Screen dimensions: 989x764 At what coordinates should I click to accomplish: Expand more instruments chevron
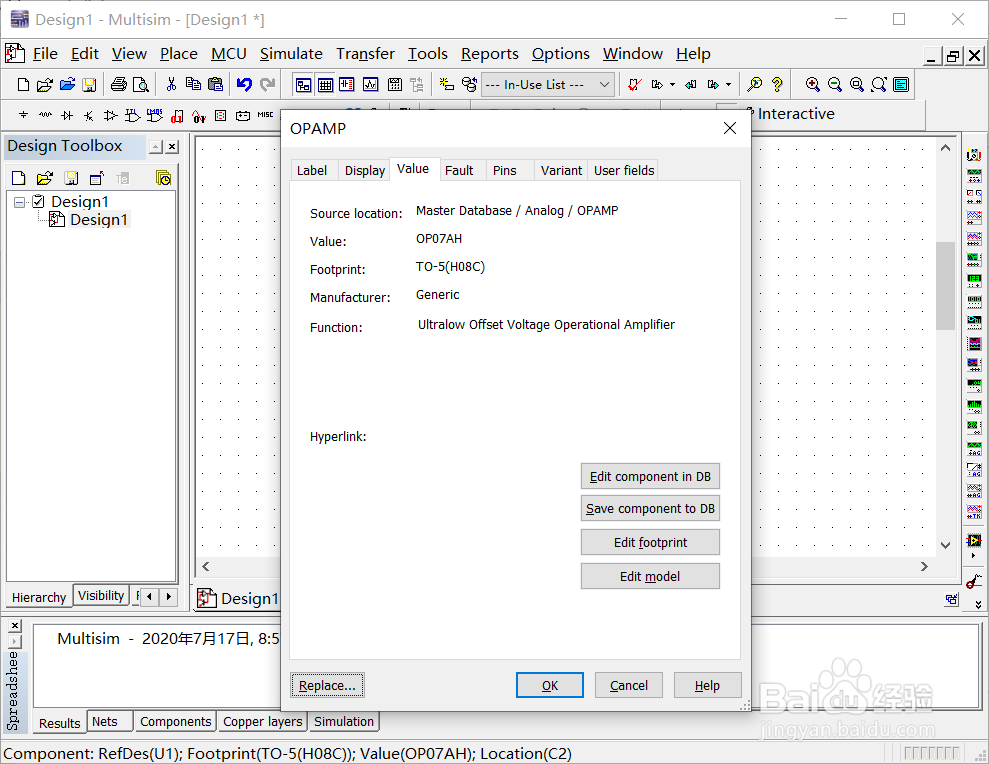tap(978, 605)
